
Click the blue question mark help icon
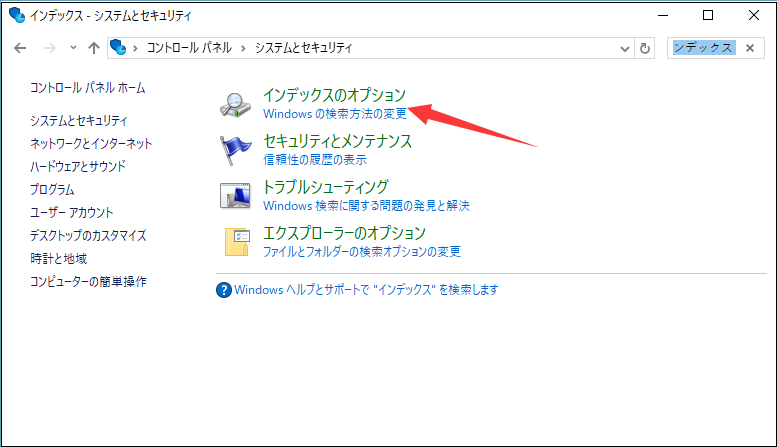223,290
